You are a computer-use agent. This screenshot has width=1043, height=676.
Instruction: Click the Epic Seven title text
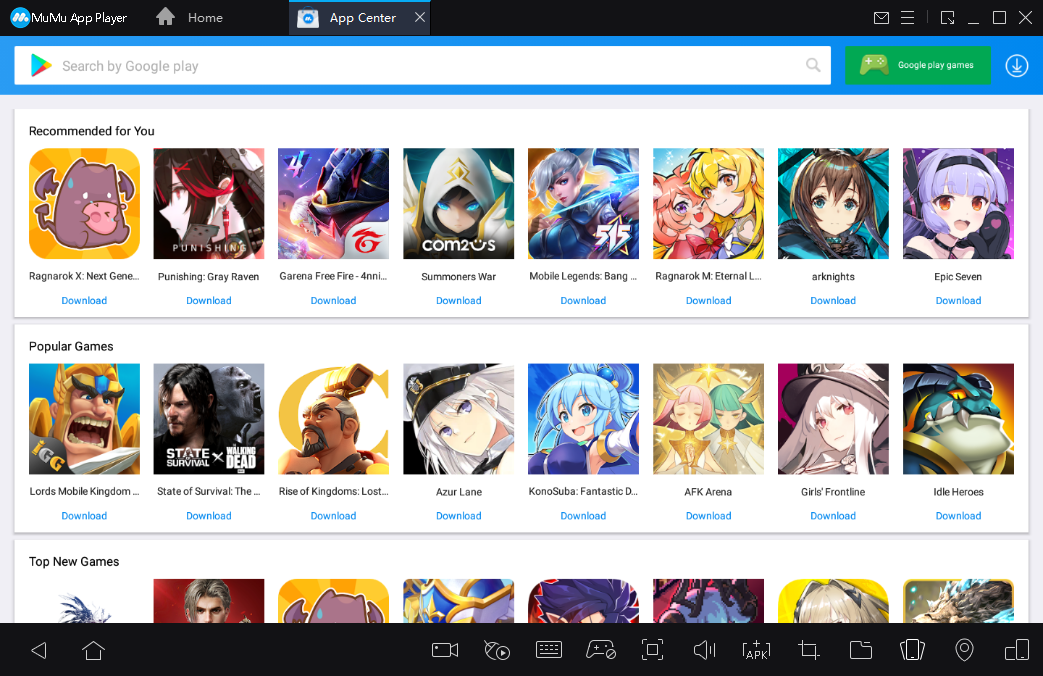(958, 277)
